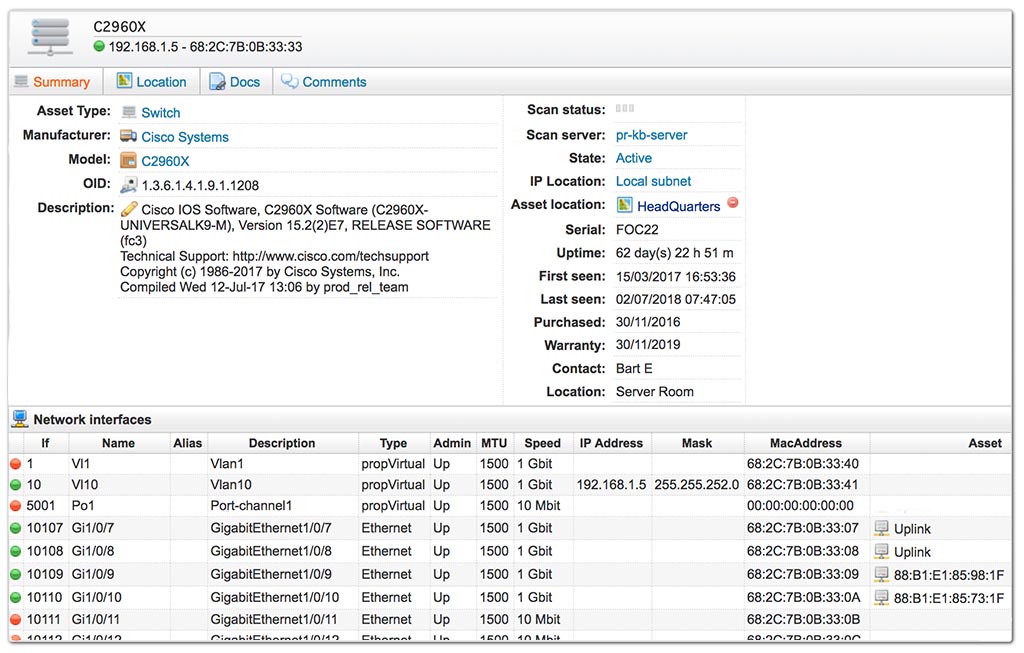Screen dimensions: 1024x653
Task: Click the C2960X model box icon
Action: (x=129, y=161)
